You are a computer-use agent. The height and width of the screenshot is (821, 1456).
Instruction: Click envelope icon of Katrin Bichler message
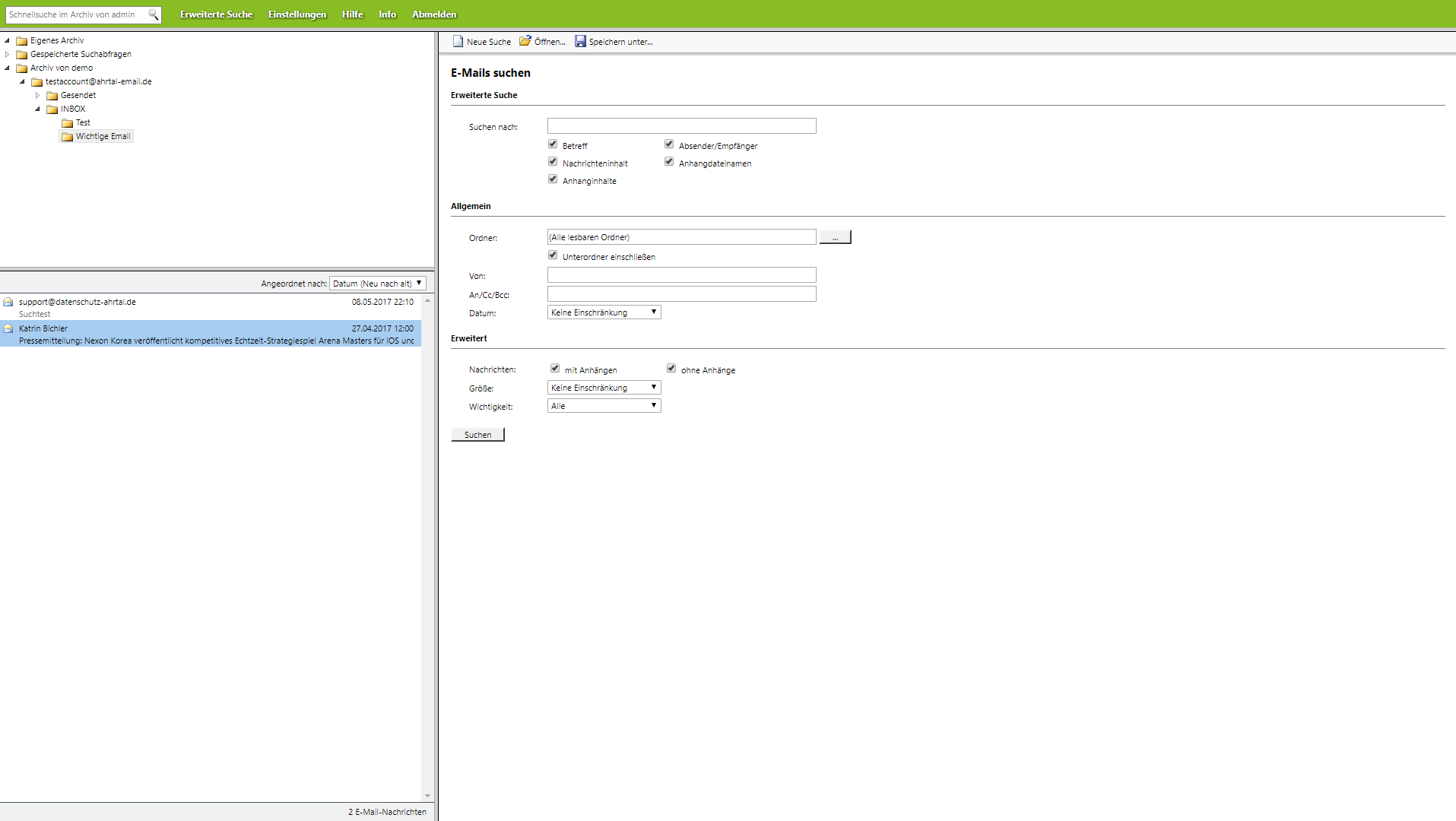[8, 329]
